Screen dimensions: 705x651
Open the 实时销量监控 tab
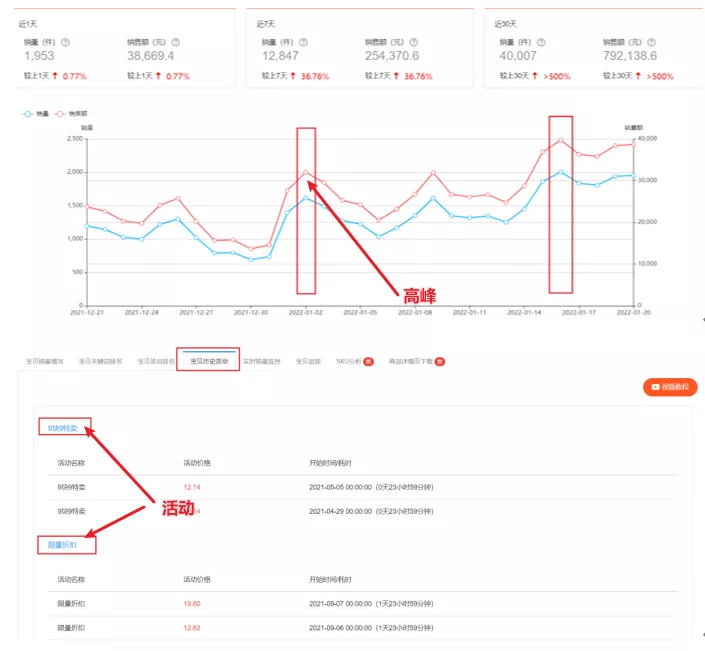pyautogui.click(x=262, y=361)
